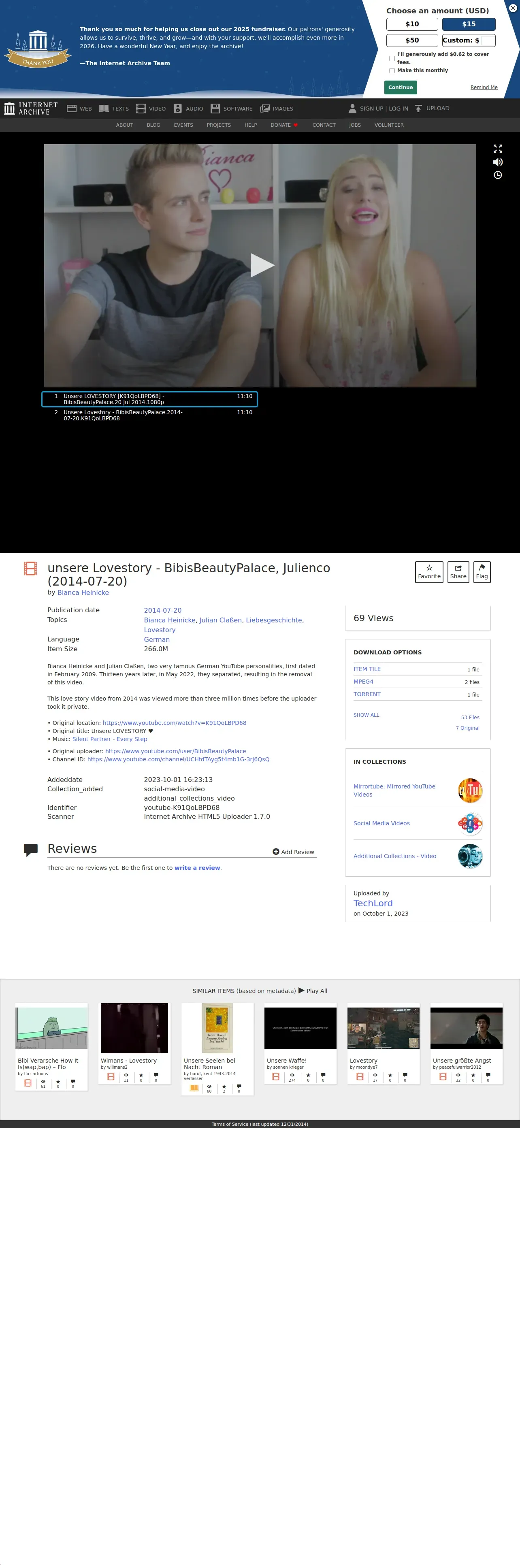Click Play All similar items
This screenshot has width=520, height=1568.
click(313, 991)
